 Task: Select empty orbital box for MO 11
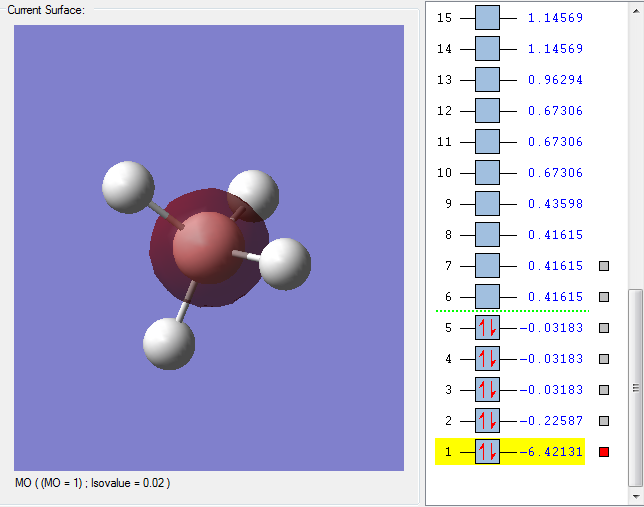pos(488,142)
